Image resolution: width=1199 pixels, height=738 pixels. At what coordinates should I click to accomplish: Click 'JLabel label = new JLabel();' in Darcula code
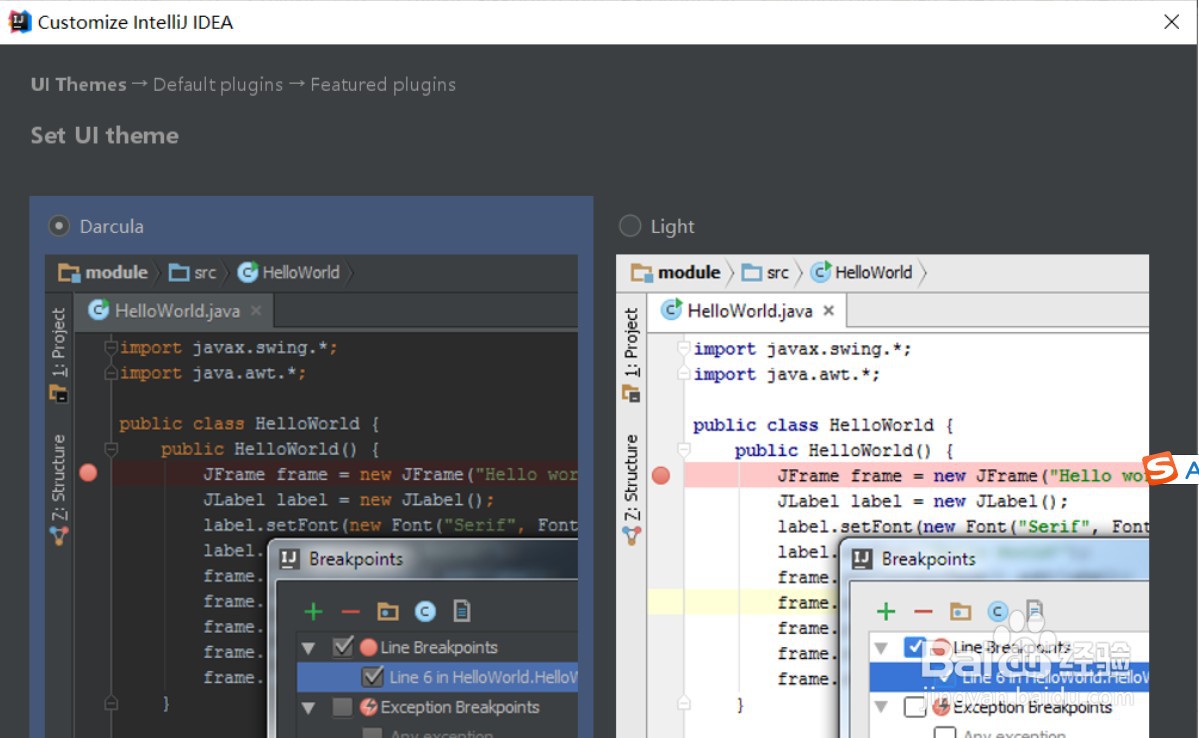(349, 499)
